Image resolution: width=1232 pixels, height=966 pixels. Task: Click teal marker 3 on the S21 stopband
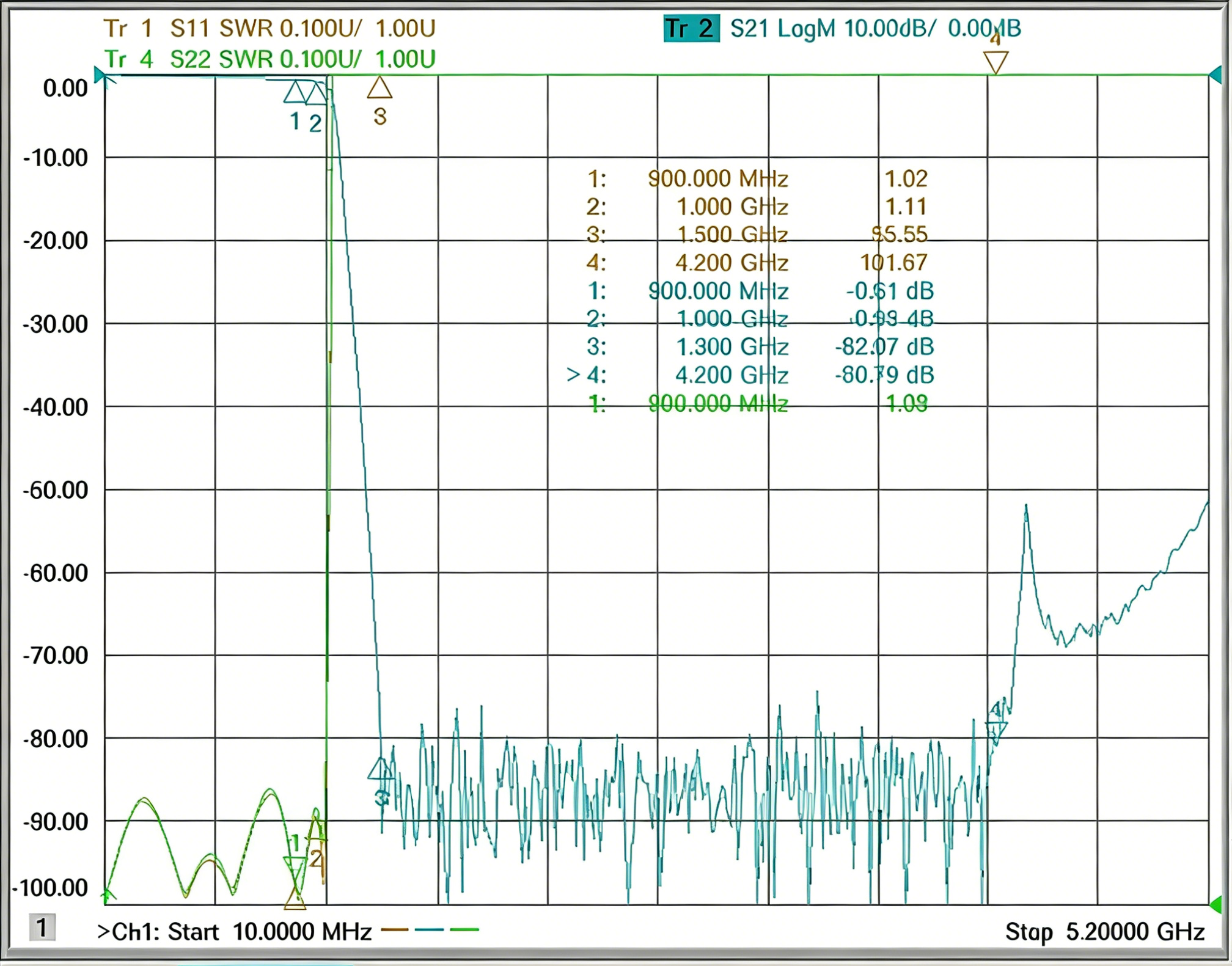point(381,770)
